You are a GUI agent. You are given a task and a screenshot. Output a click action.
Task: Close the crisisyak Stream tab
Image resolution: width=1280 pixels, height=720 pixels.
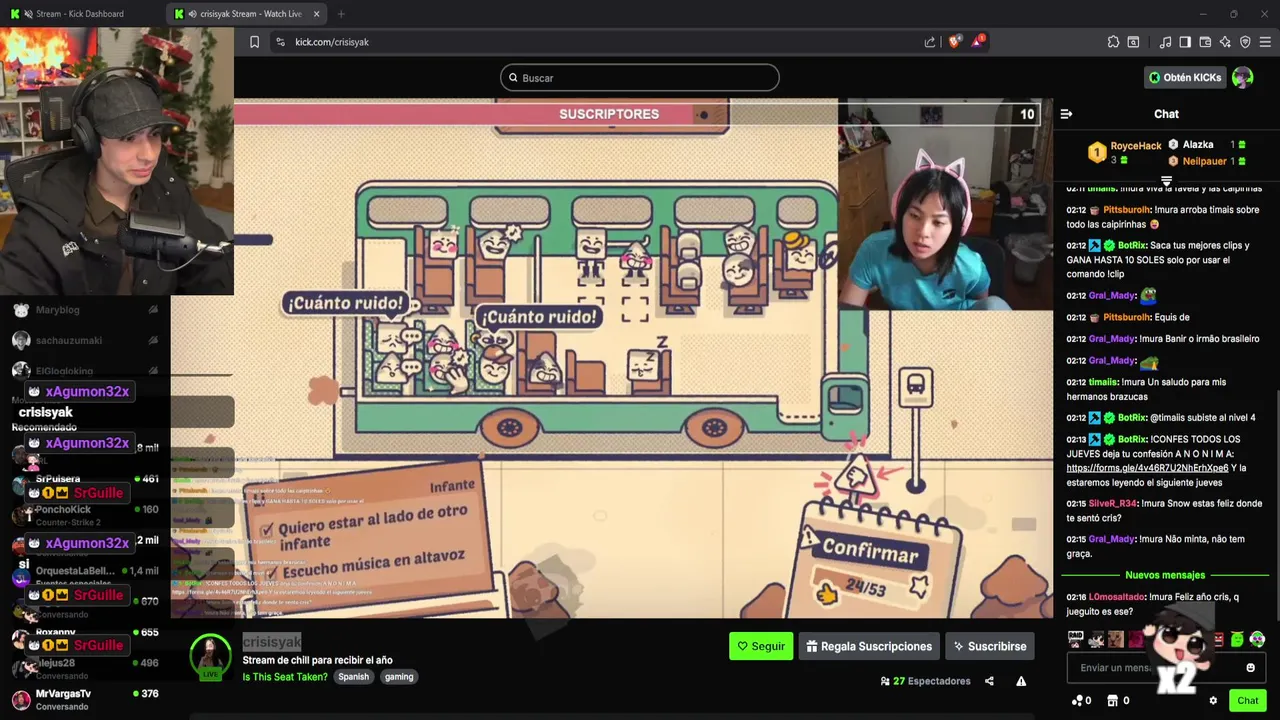click(x=317, y=14)
